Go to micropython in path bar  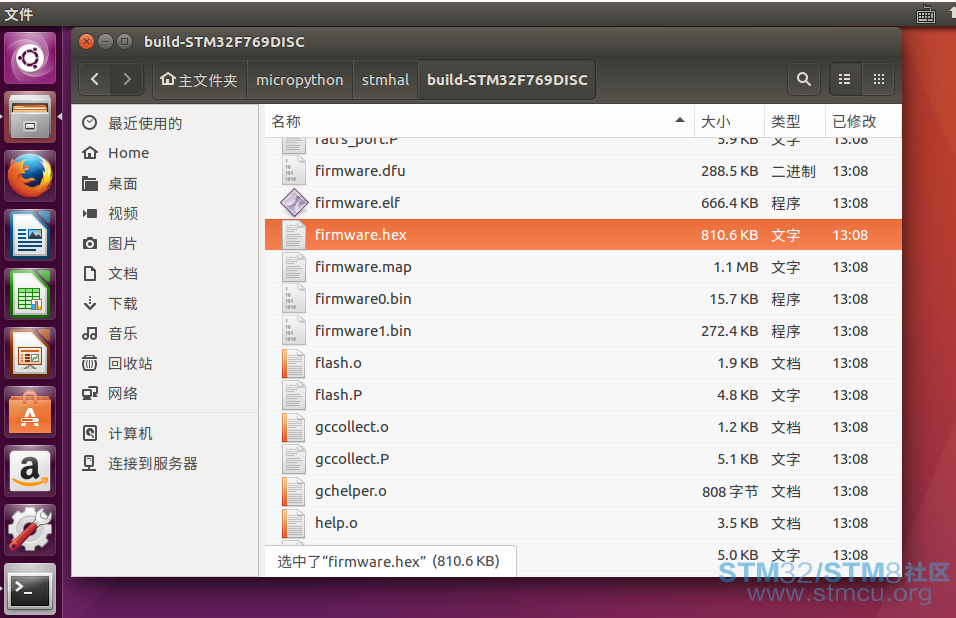pyautogui.click(x=299, y=79)
